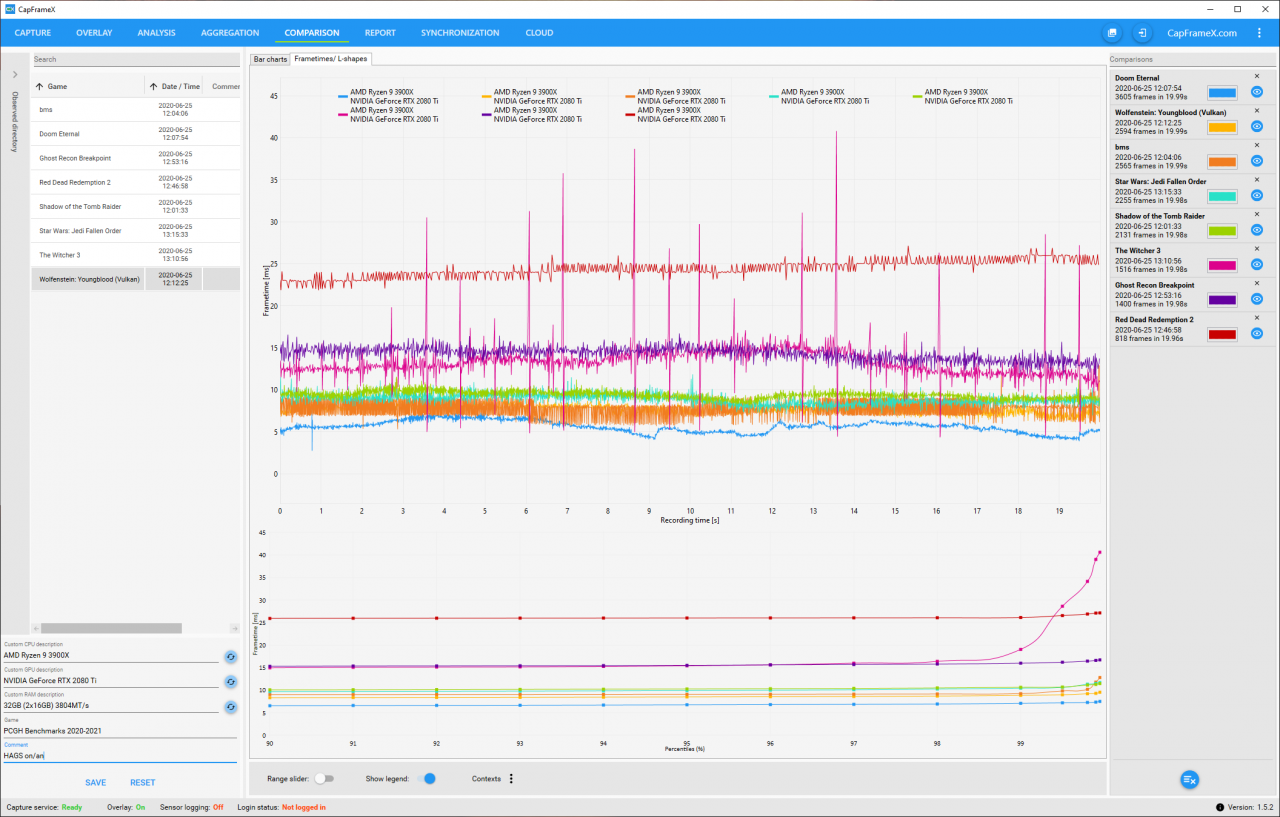Select the Ghost Recon Breakpoint record row
This screenshot has height=817, width=1280.
135,158
